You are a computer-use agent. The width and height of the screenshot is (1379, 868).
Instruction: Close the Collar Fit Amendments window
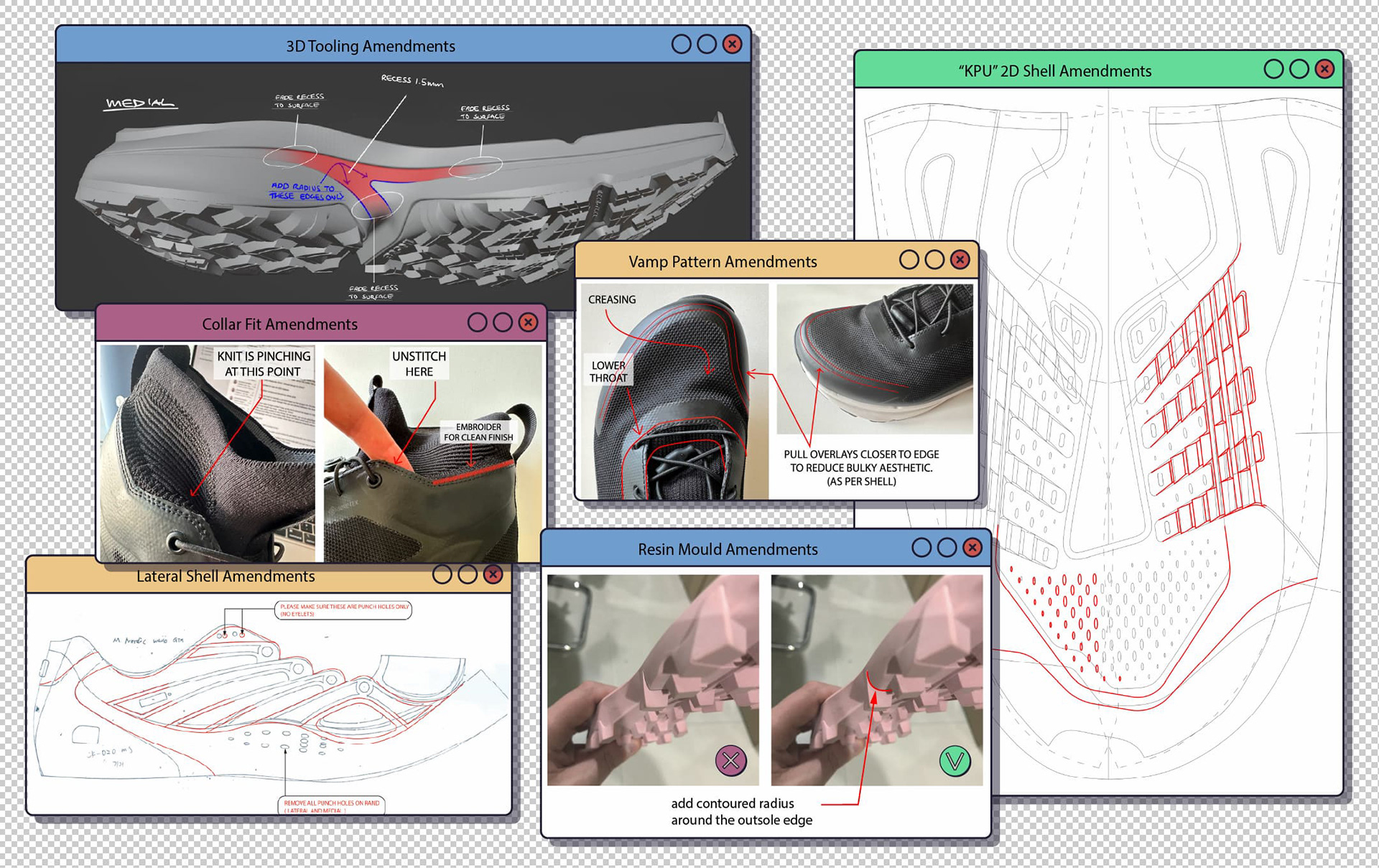pyautogui.click(x=528, y=322)
